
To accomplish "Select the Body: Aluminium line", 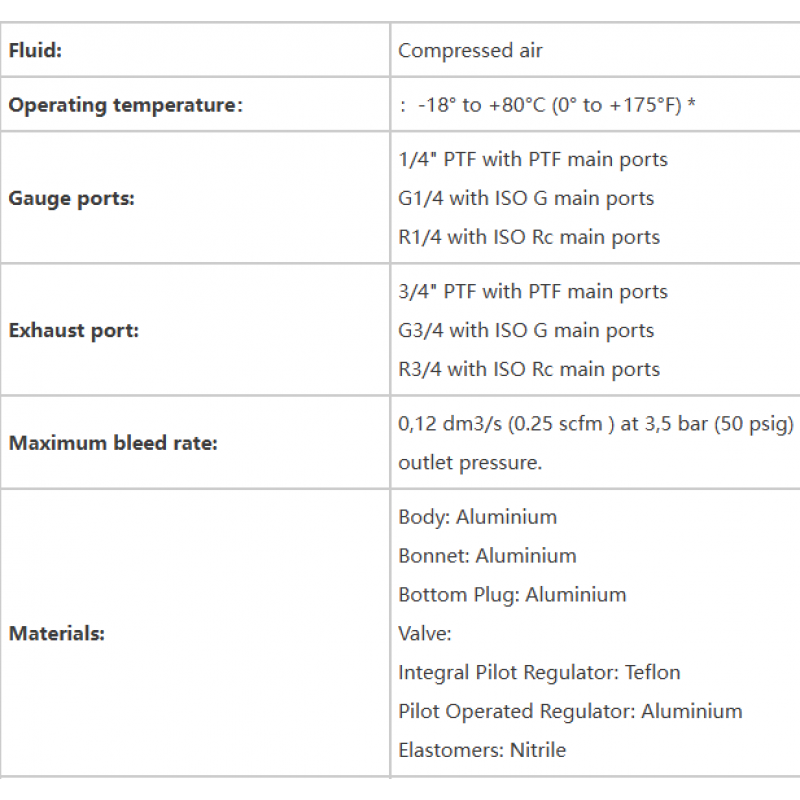I will coord(477,517).
